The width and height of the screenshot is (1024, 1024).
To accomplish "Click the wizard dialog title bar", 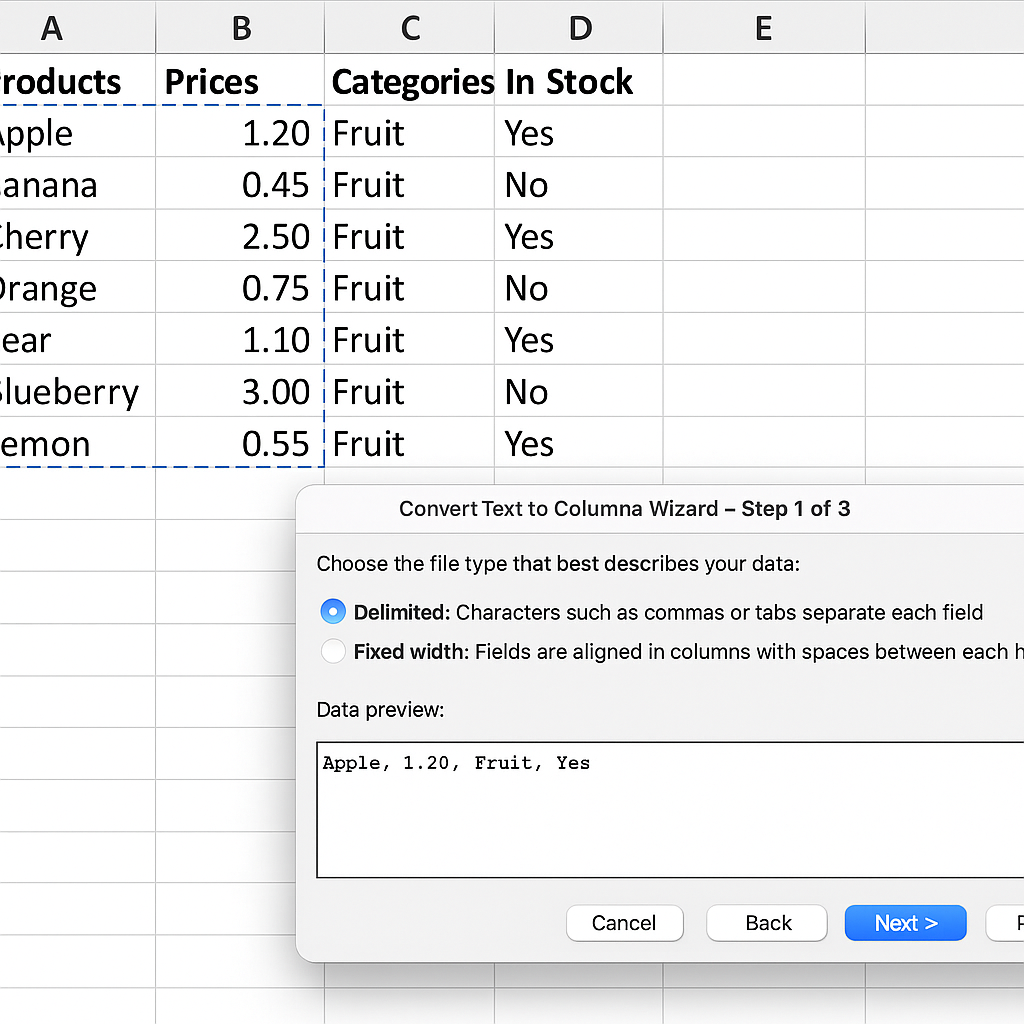I will click(624, 508).
